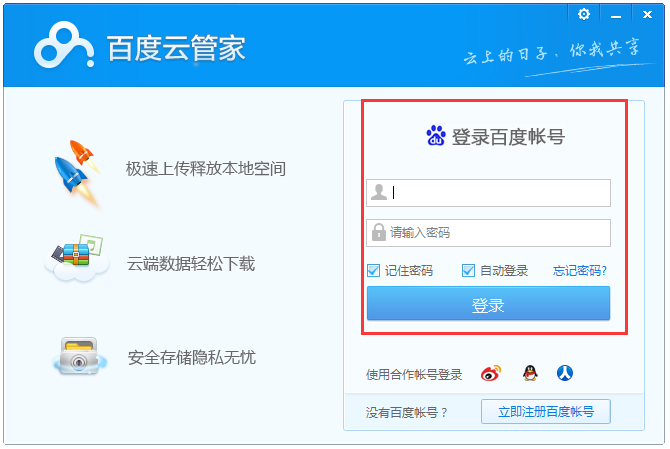
Task: Click the user silhouette icon in username field
Action: pyautogui.click(x=379, y=192)
